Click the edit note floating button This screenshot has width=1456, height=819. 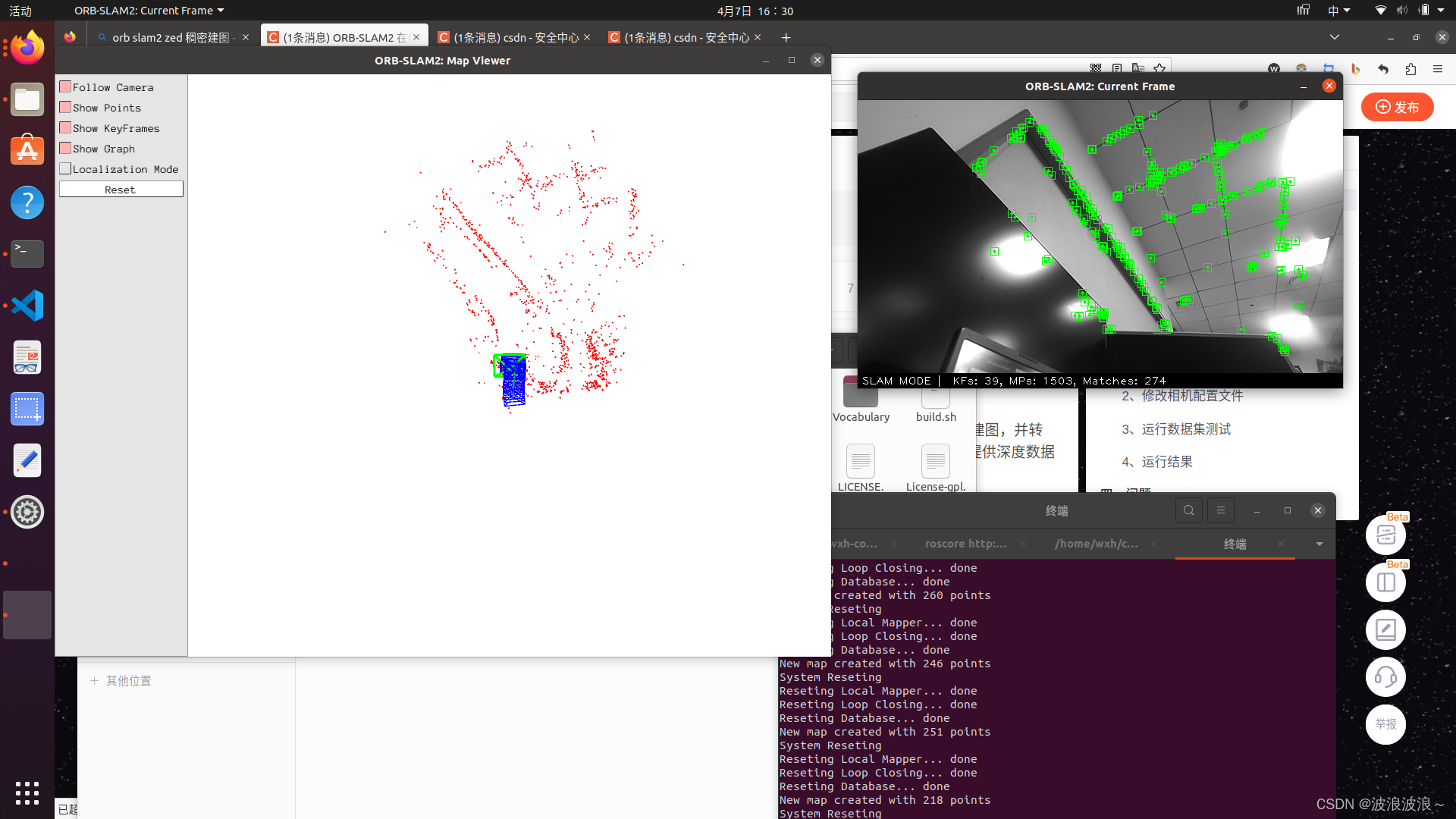(x=1385, y=629)
